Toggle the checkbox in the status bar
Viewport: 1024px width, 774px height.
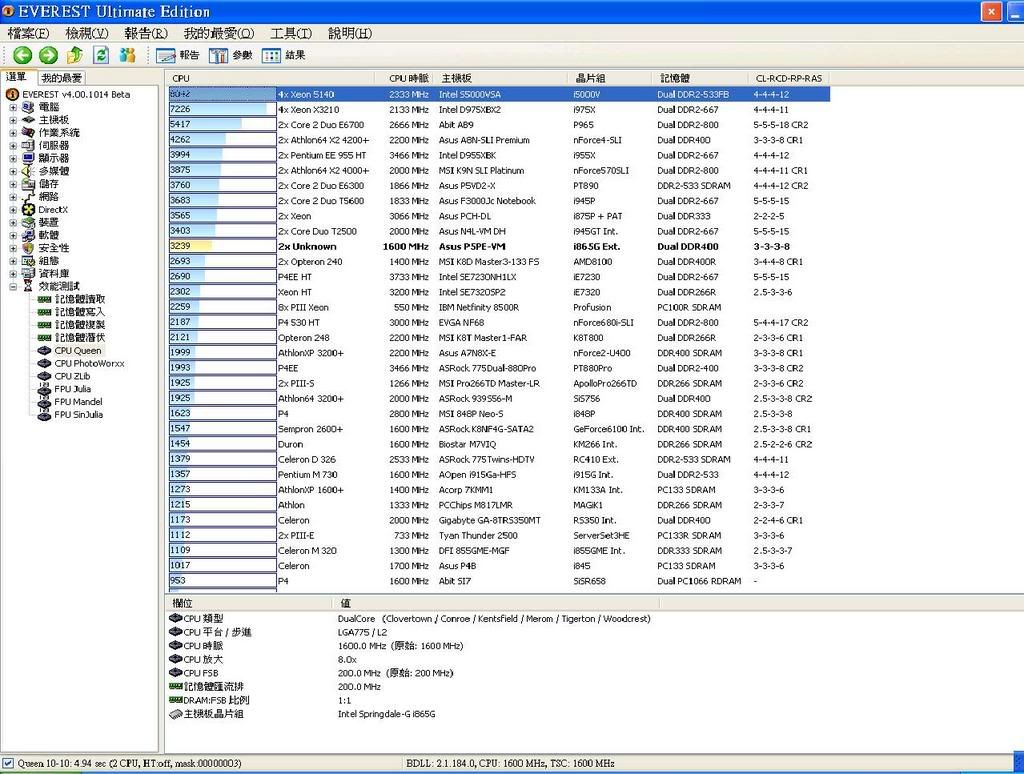[x=8, y=763]
